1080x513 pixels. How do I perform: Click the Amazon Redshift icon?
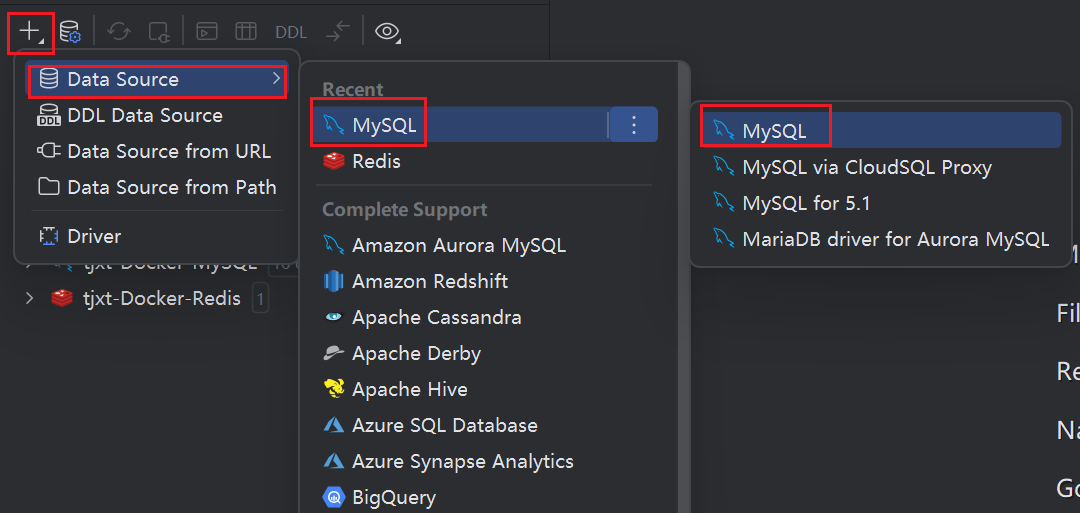pyautogui.click(x=333, y=282)
